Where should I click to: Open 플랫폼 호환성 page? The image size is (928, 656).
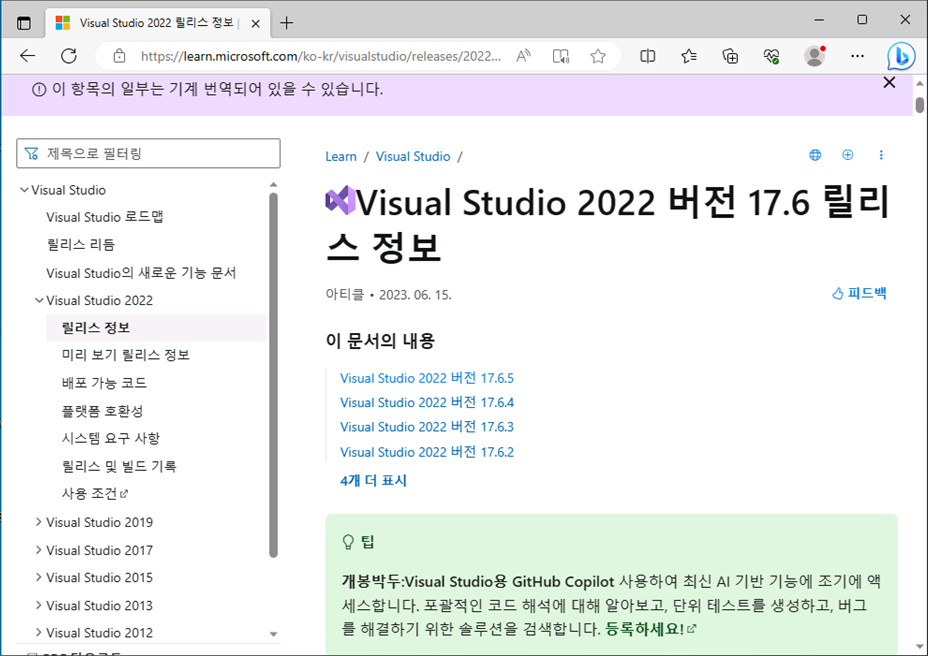(102, 410)
